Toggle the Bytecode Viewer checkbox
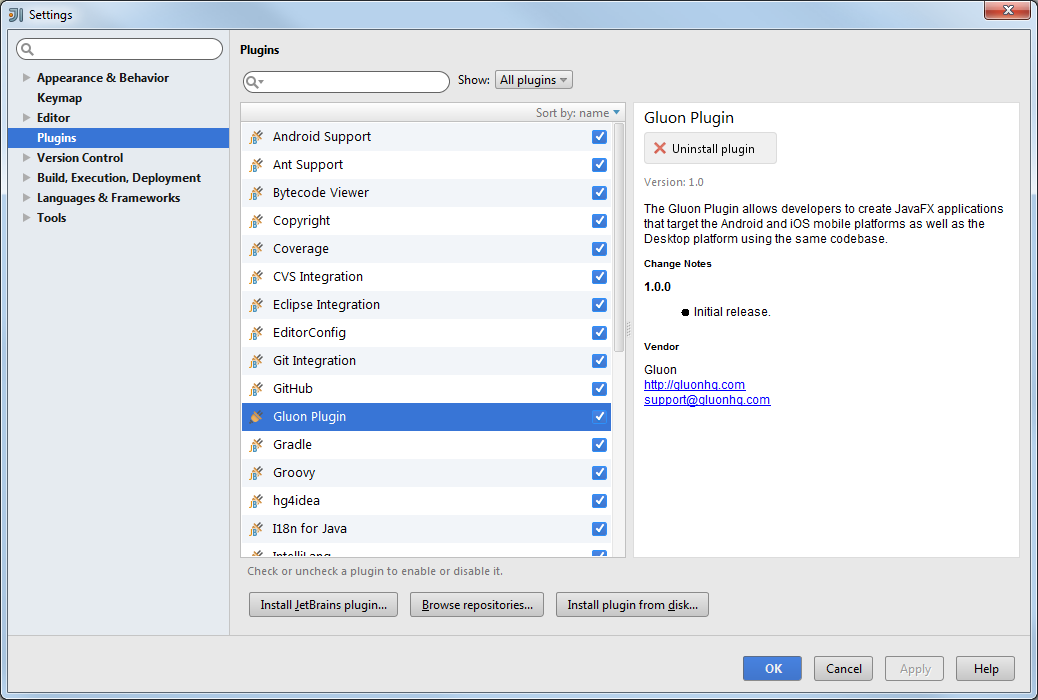 coord(599,193)
